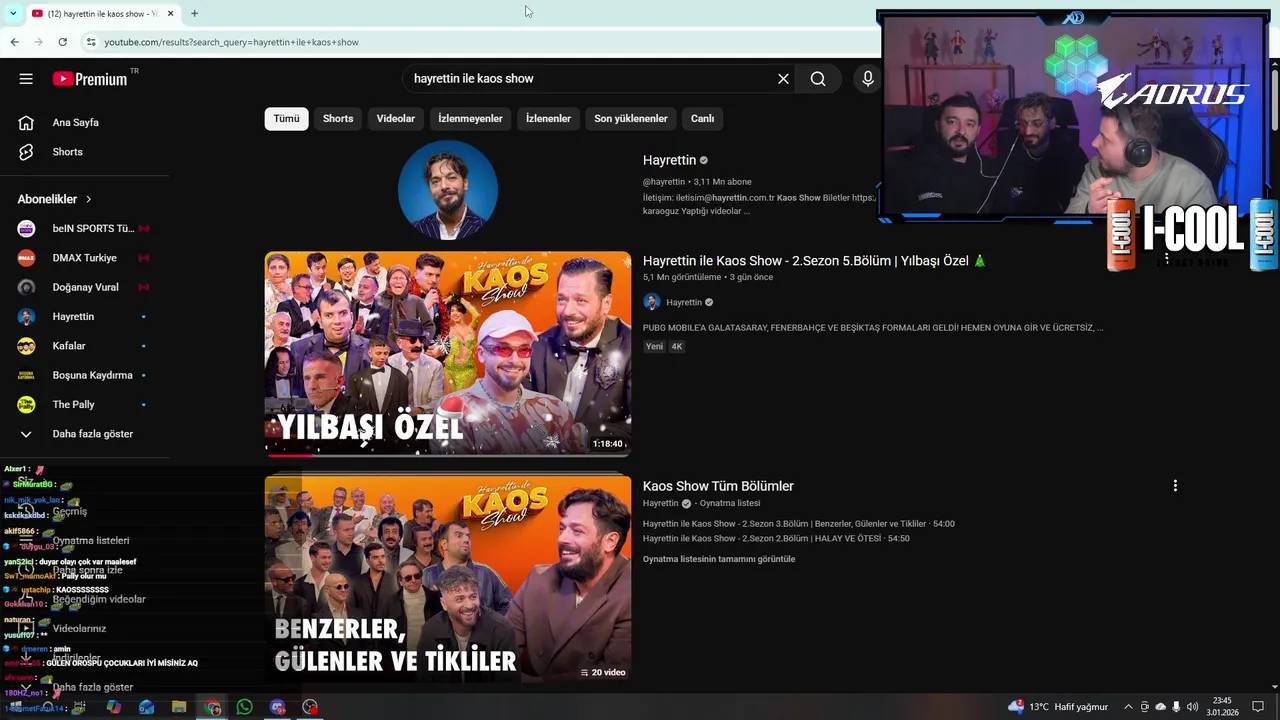Clear the search query with X
The height and width of the screenshot is (720, 1280).
tap(783, 79)
